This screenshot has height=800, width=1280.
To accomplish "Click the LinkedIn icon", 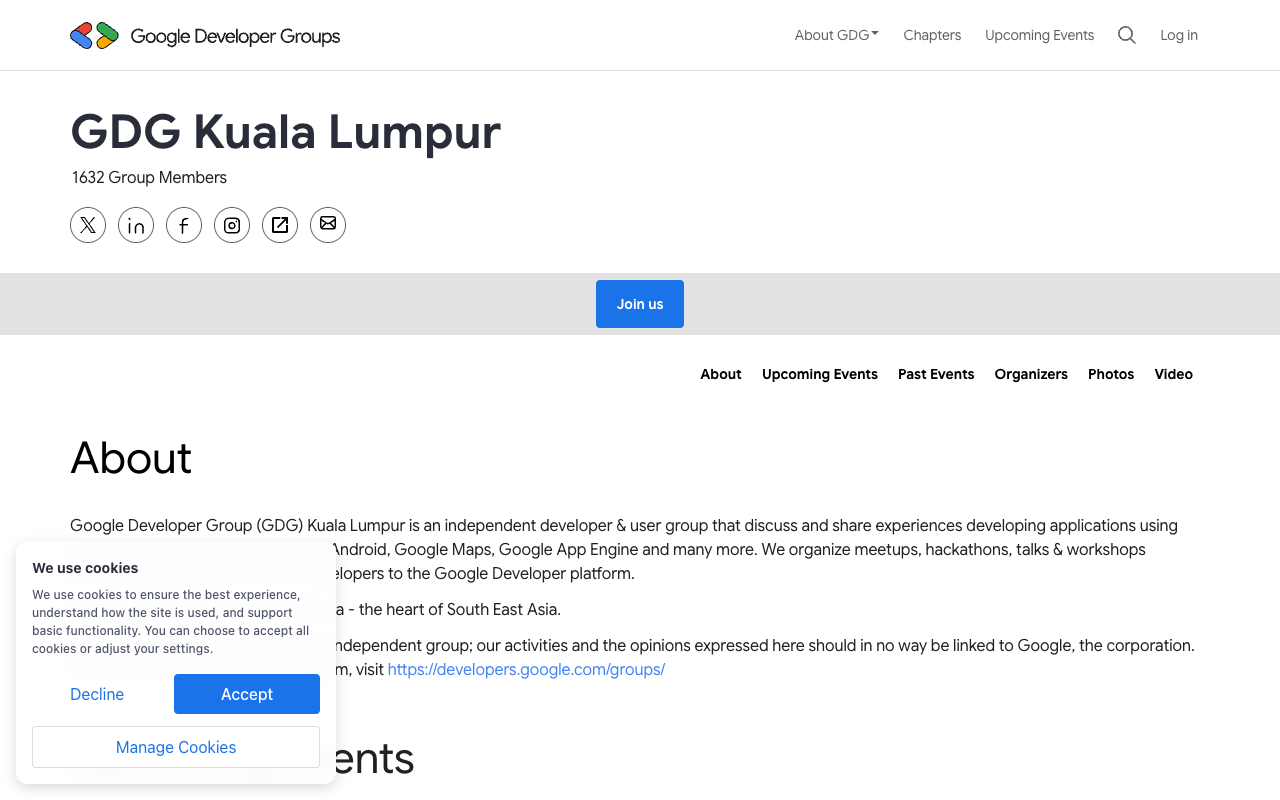I will click(x=136, y=225).
